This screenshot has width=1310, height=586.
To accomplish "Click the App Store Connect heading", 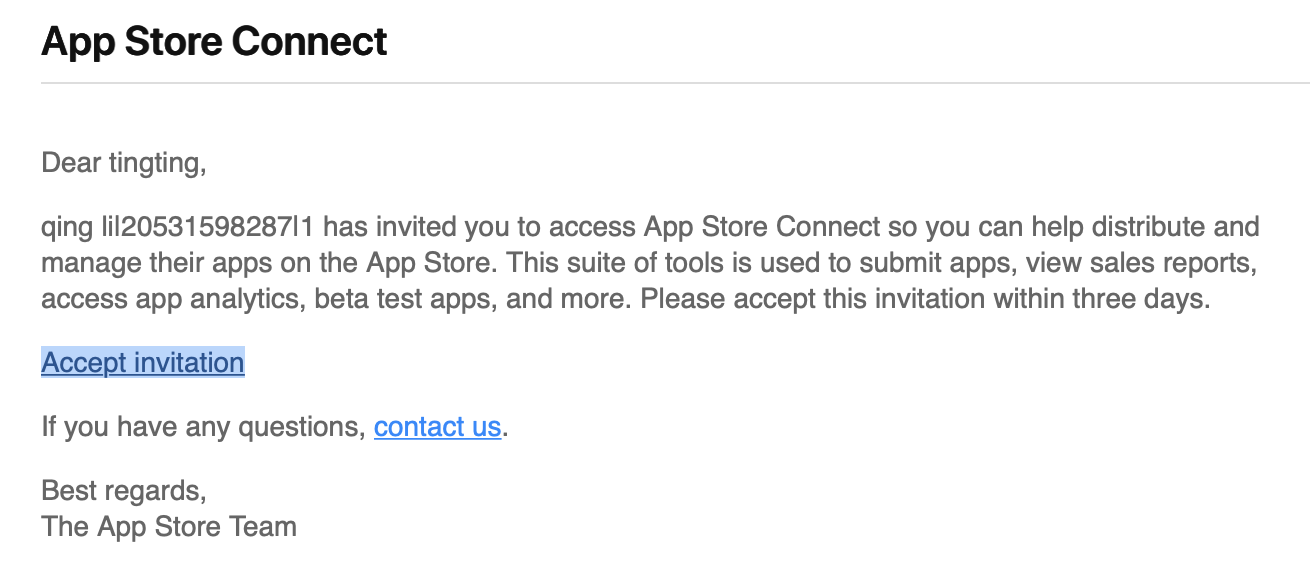I will click(x=214, y=42).
